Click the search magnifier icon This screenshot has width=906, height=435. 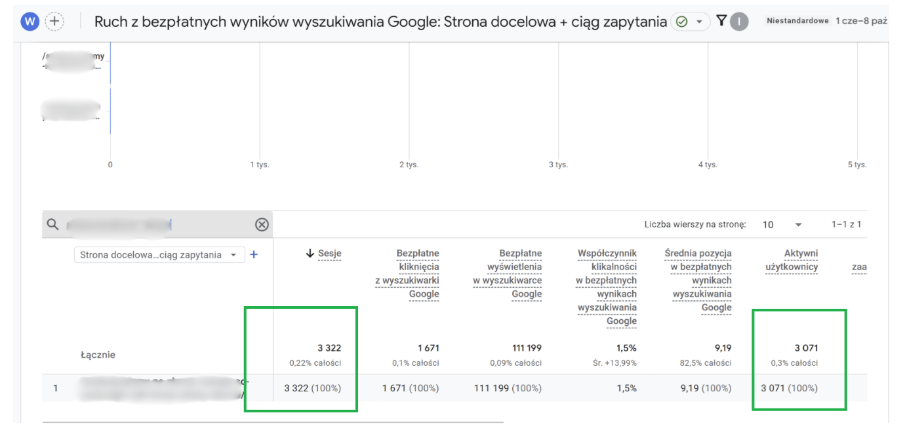pyautogui.click(x=52, y=225)
